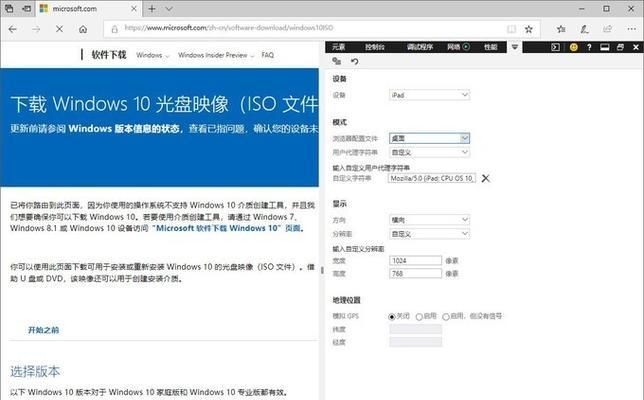Undock DevTools into separate window
Viewport: 644px width, 400px height.
[x=620, y=47]
